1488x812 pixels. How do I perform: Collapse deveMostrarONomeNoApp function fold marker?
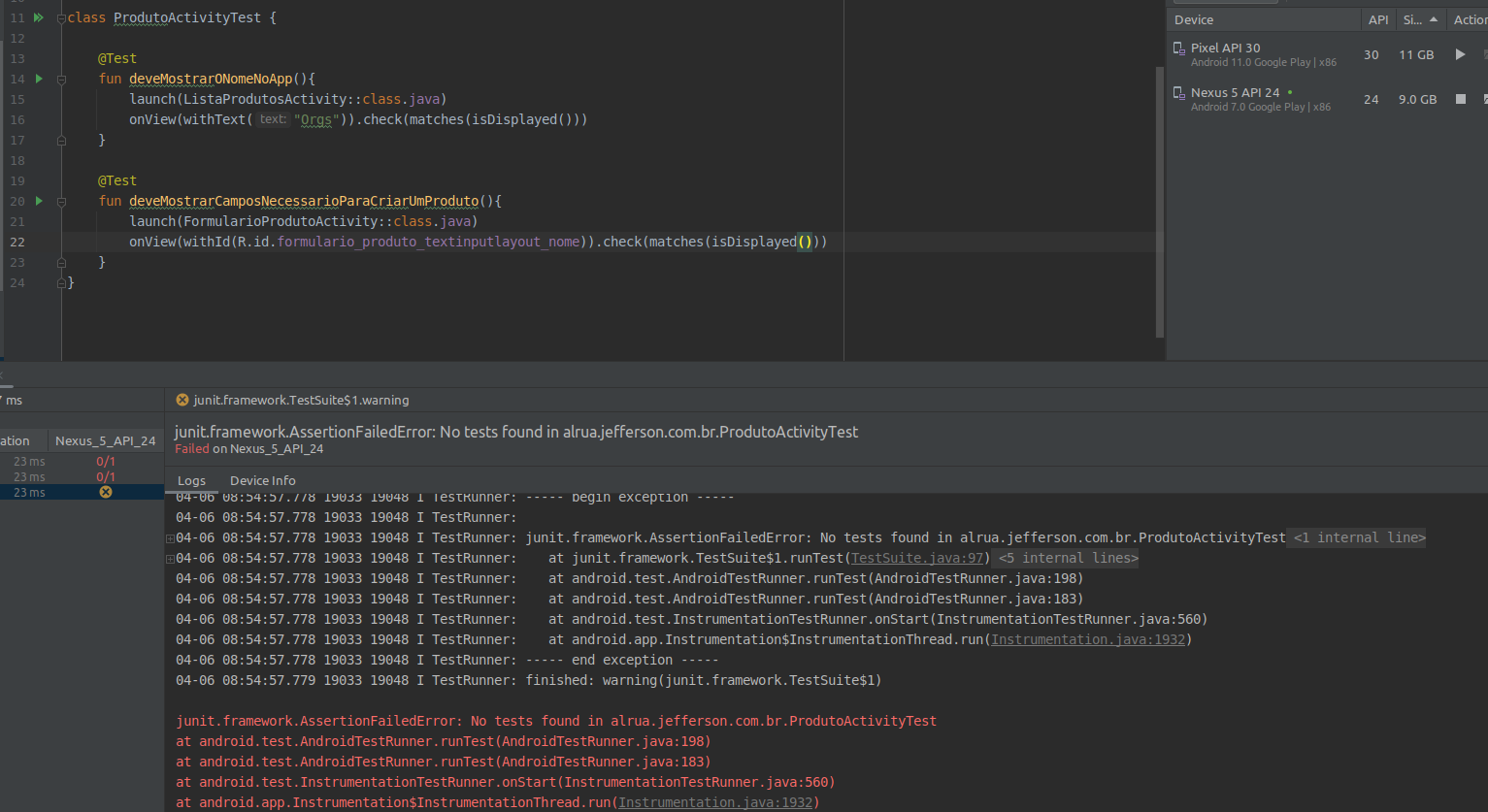coord(61,80)
